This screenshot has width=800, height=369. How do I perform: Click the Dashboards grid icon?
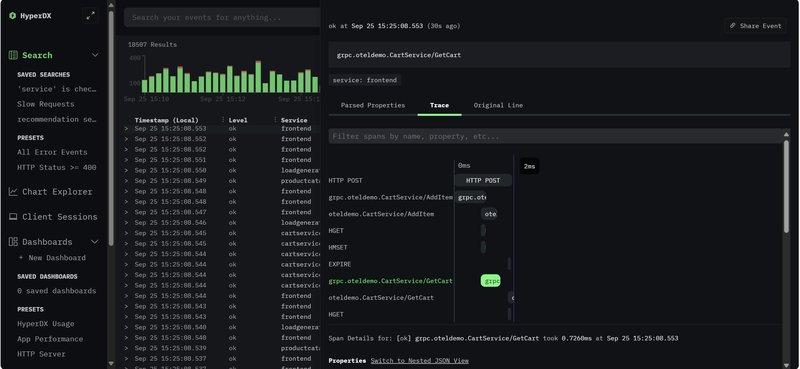[x=13, y=241]
